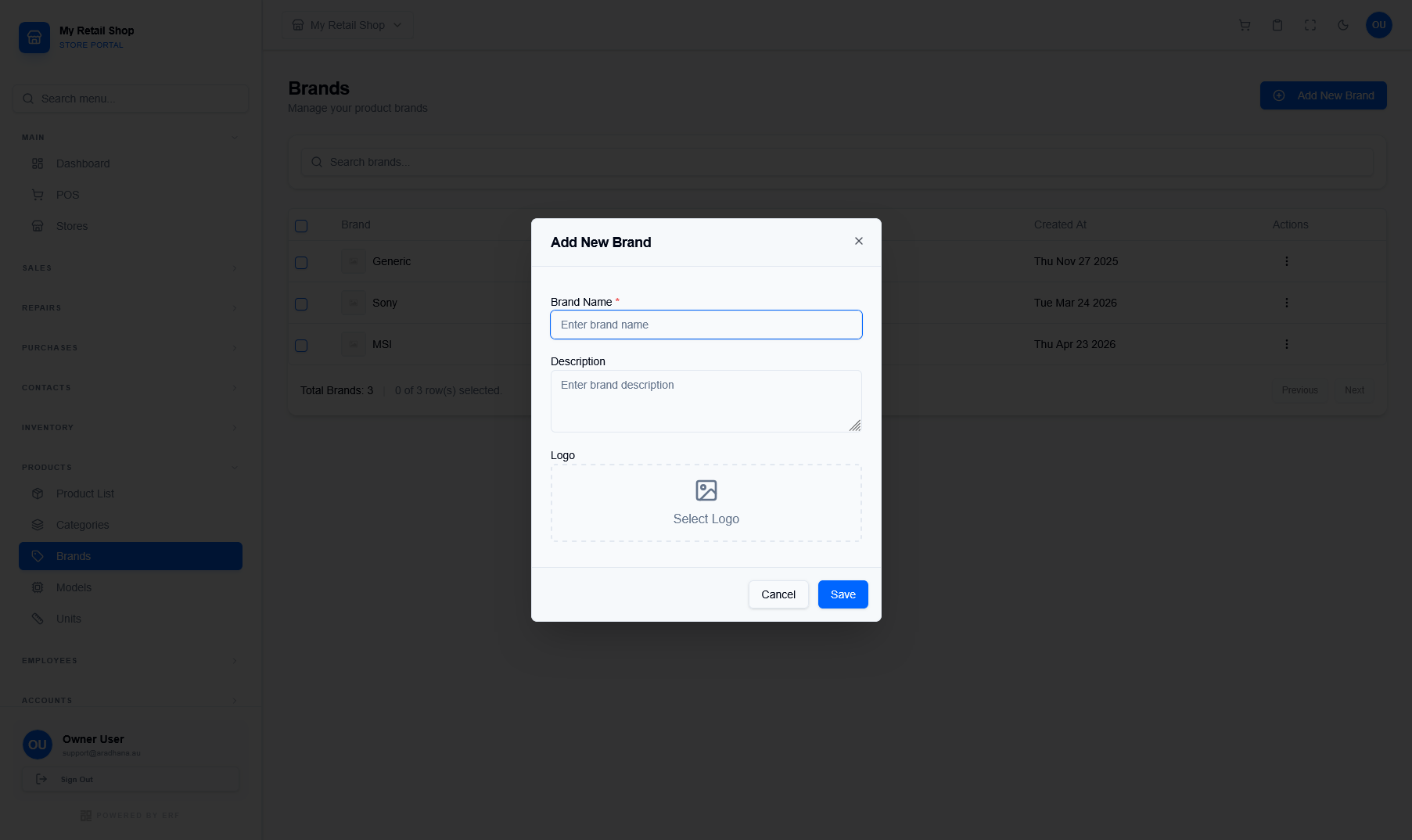Click the image icon in Logo box
Screen dimensions: 1412x840
706,490
